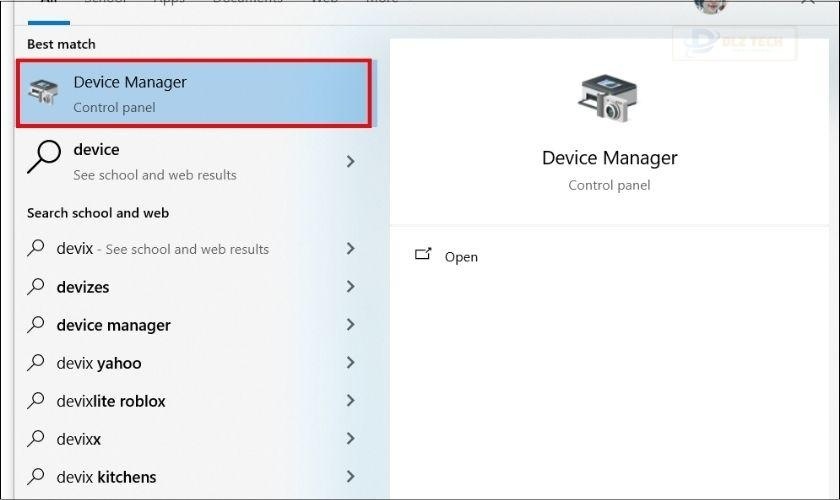
Task: Click the 'Control panel' subtitle in the preview pane
Action: 609,185
